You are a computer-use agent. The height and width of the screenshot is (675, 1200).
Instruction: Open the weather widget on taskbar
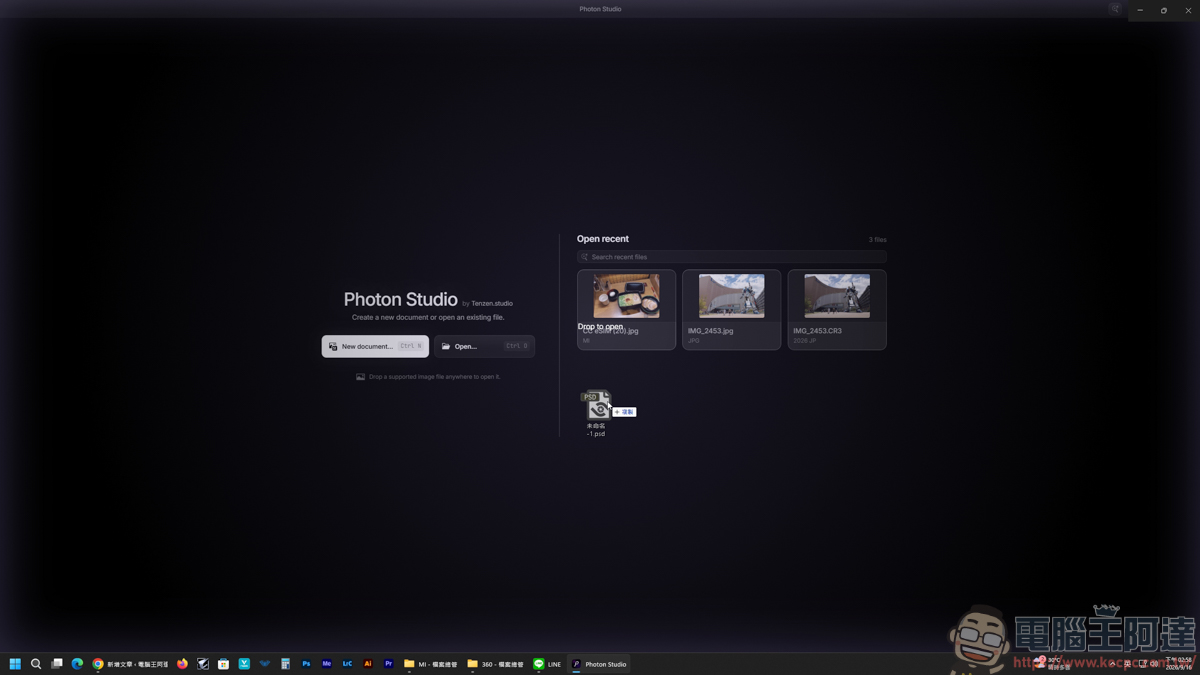tap(1052, 664)
